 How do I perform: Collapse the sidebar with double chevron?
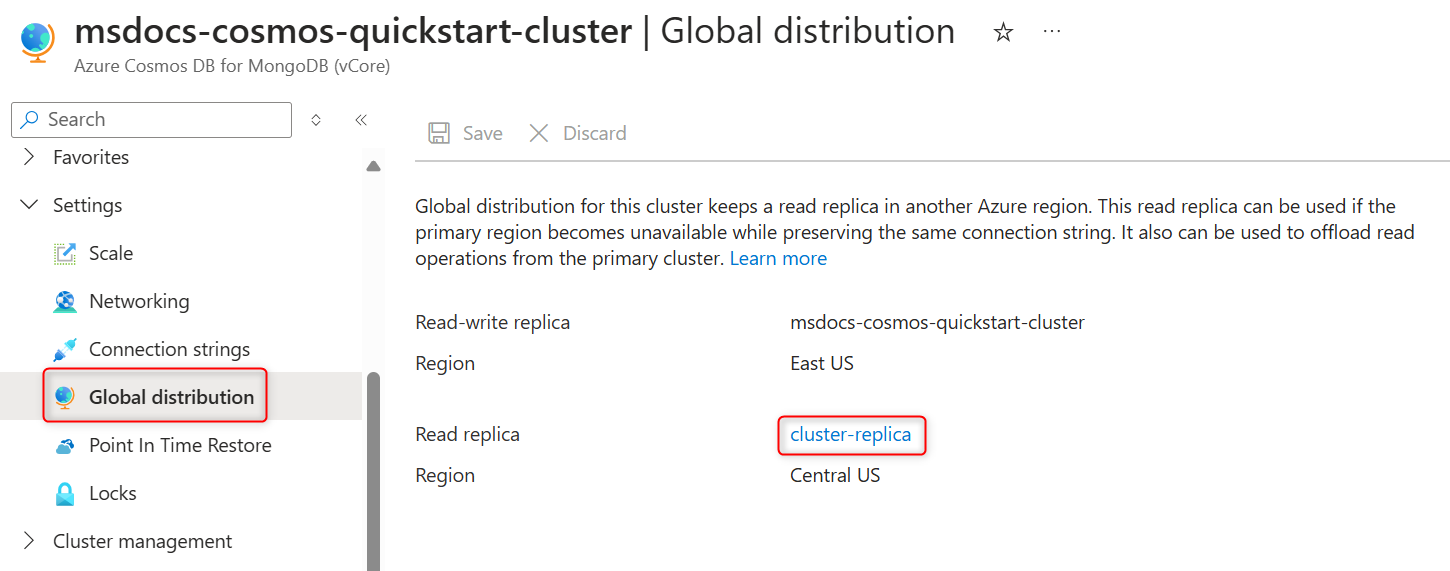361,120
